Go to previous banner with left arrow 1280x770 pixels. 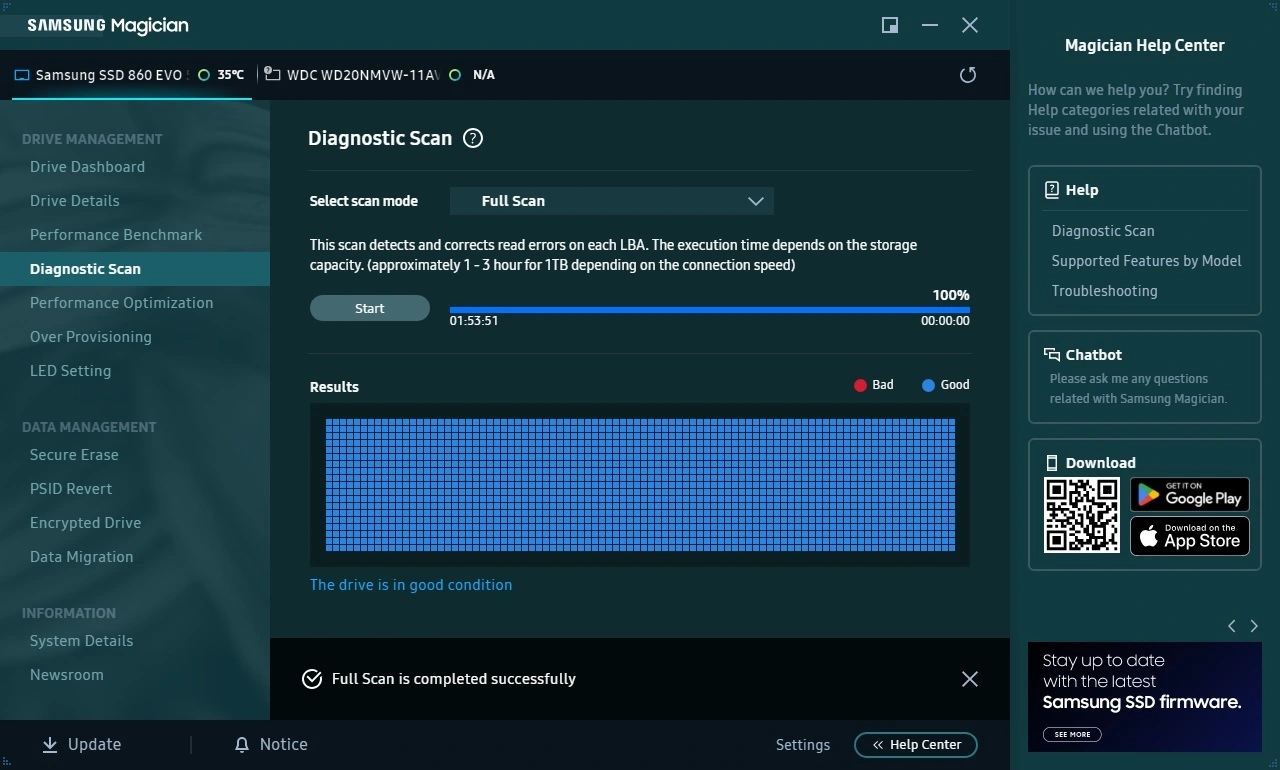click(1232, 626)
